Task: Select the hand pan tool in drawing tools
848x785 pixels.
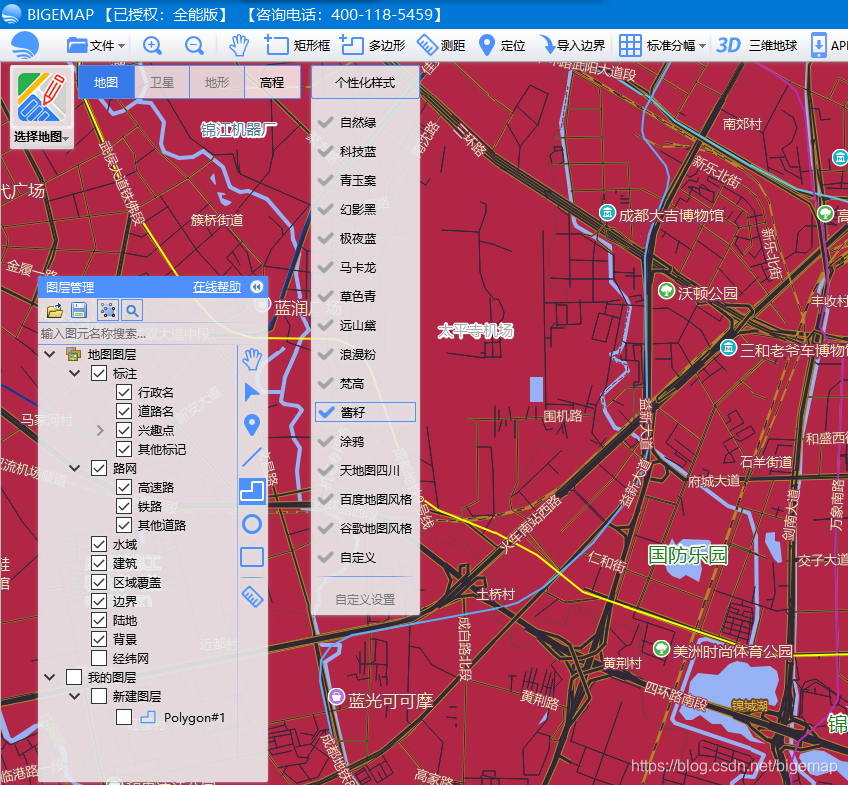Action: pos(252,359)
